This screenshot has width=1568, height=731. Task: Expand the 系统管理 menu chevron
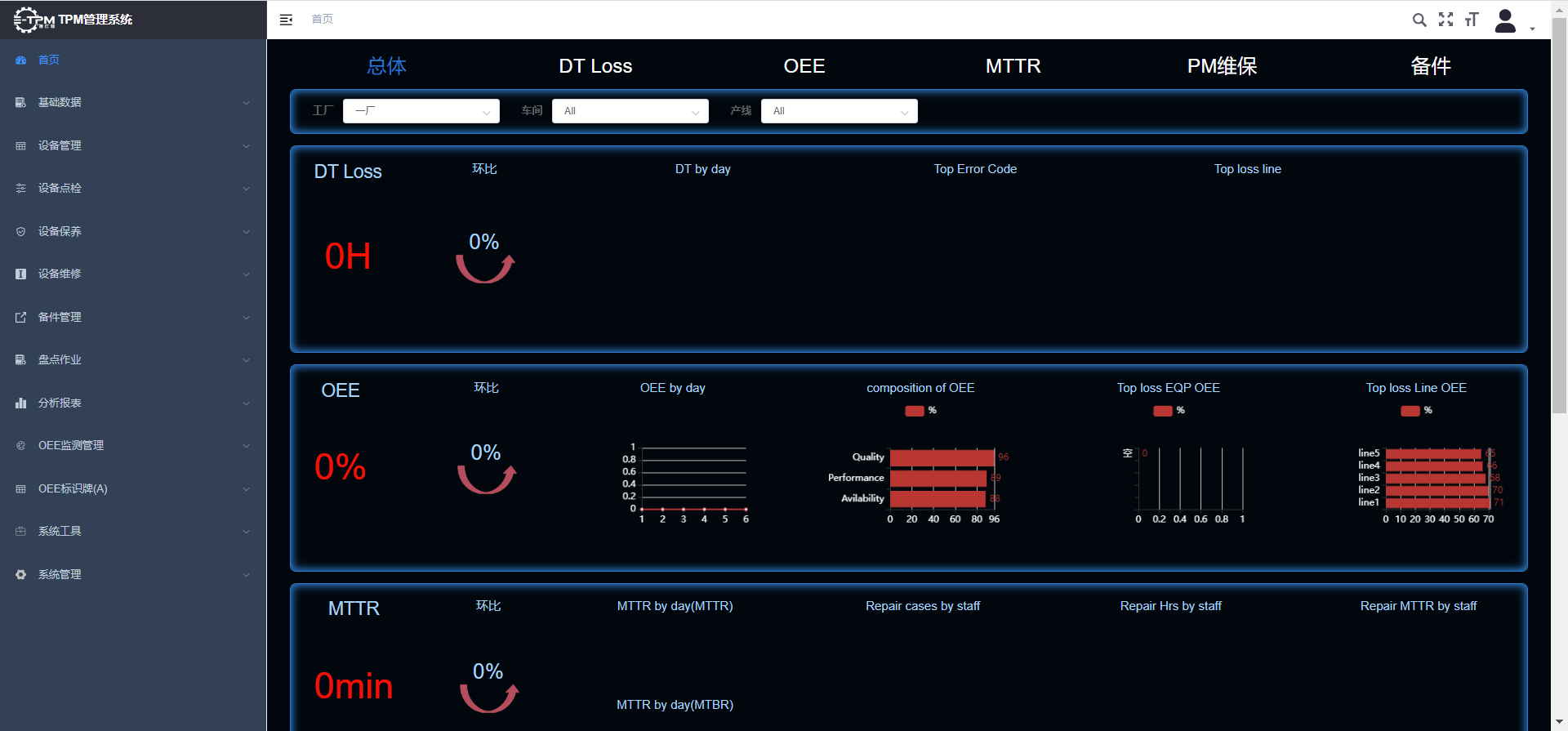pyautogui.click(x=246, y=575)
